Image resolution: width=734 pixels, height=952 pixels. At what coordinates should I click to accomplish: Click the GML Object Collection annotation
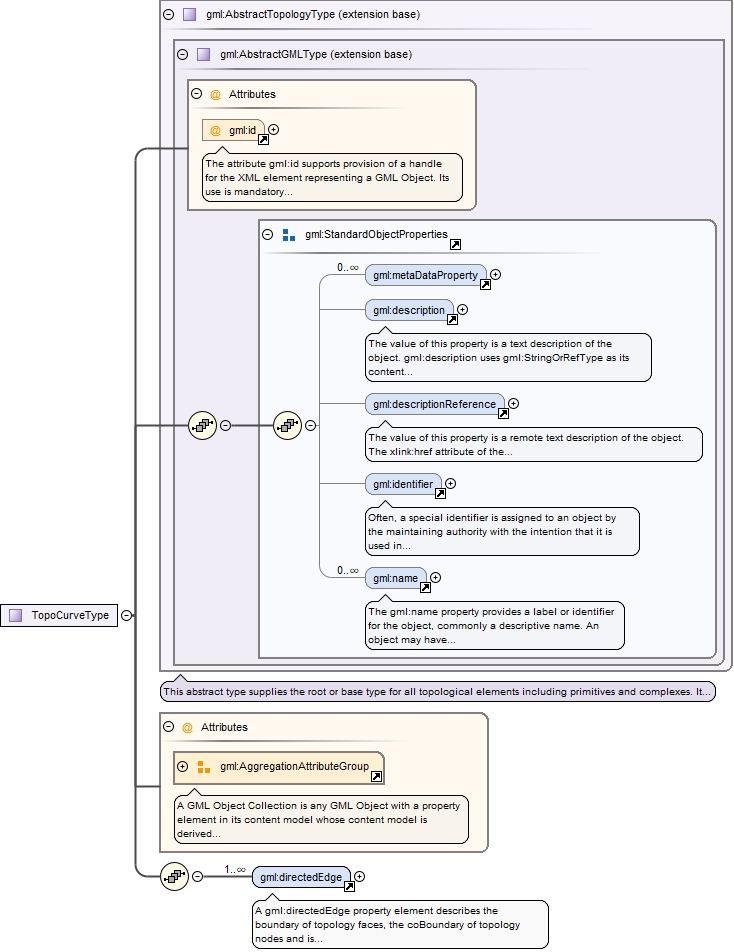point(321,820)
